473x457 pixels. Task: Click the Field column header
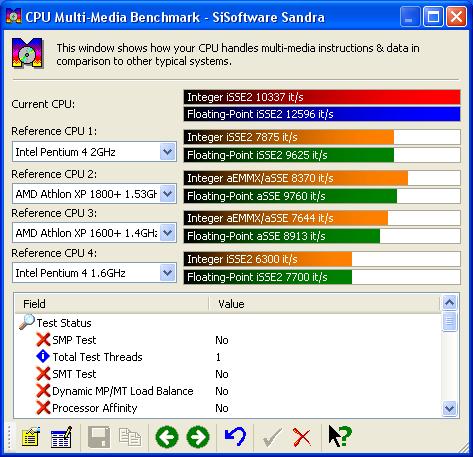tap(112, 304)
